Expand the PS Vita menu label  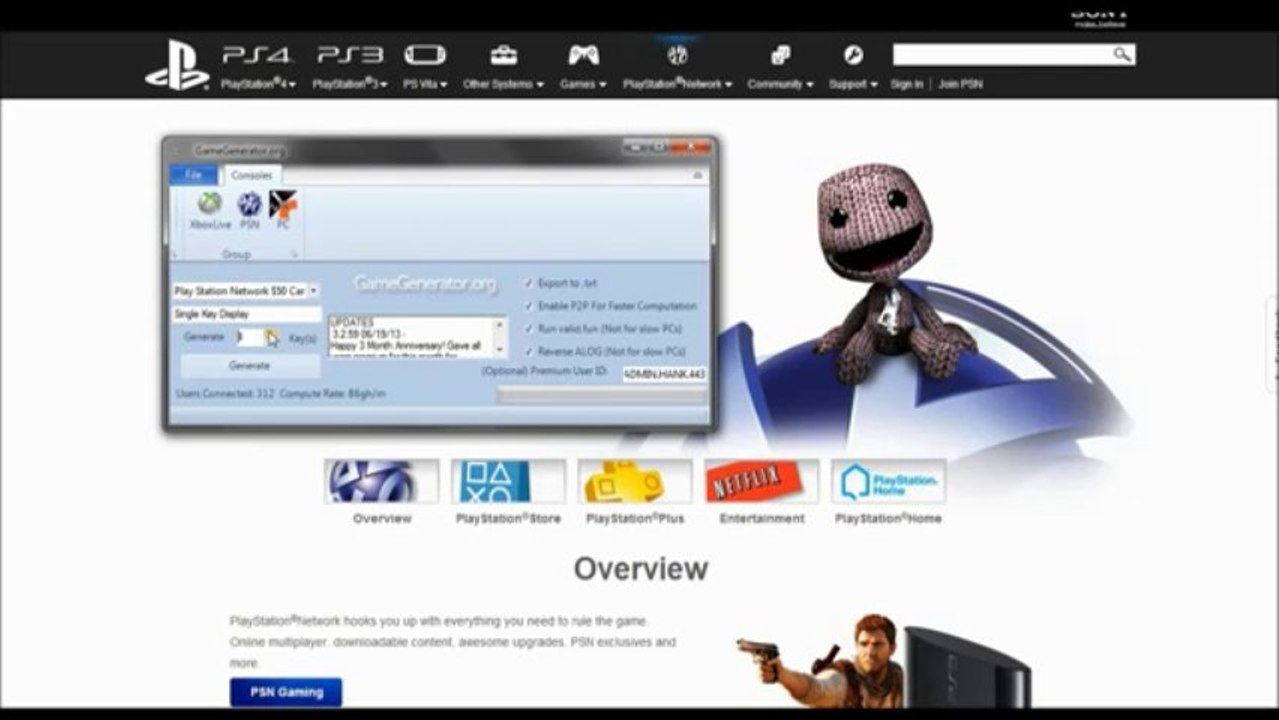(425, 85)
